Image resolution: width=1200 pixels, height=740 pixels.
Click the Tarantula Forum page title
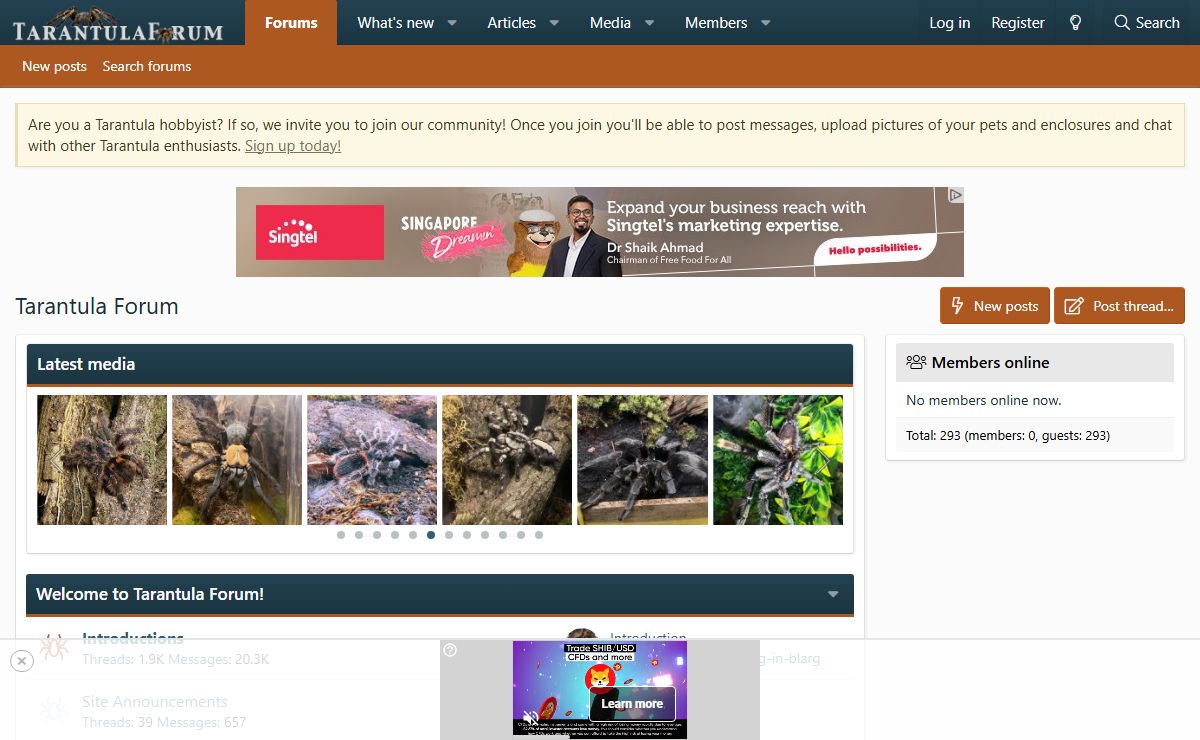coord(97,306)
